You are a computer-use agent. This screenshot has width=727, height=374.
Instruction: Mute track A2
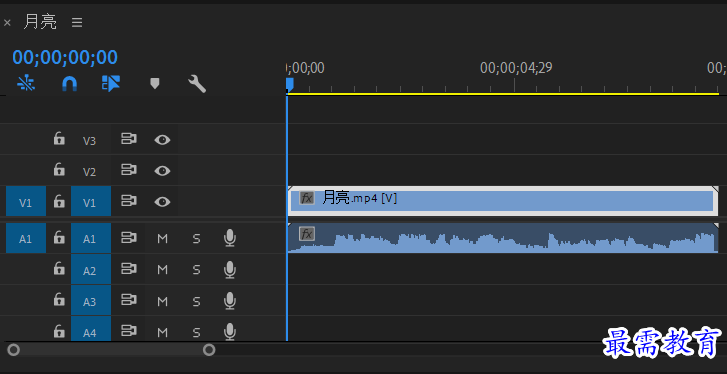(x=162, y=270)
